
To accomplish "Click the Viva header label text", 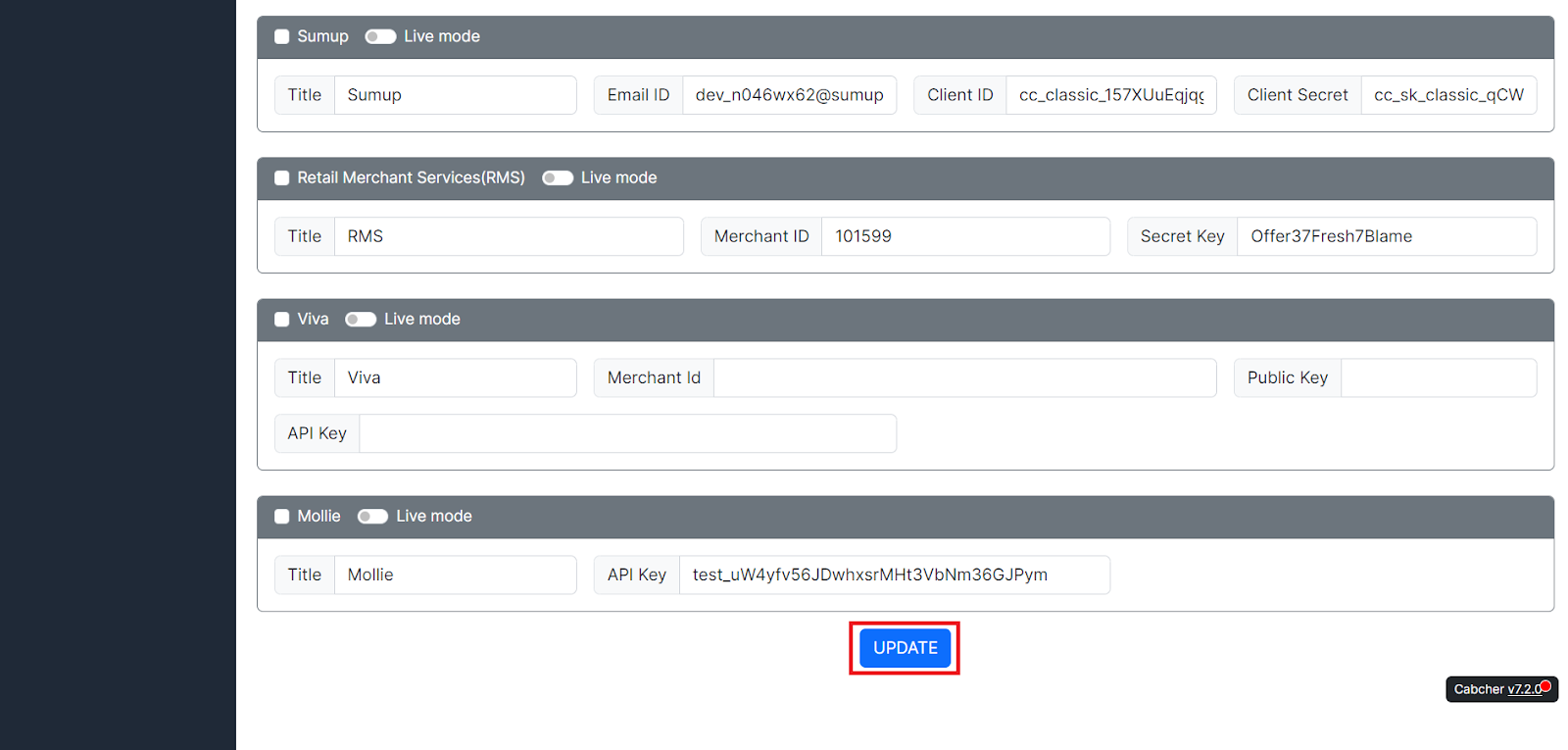I will point(313,319).
